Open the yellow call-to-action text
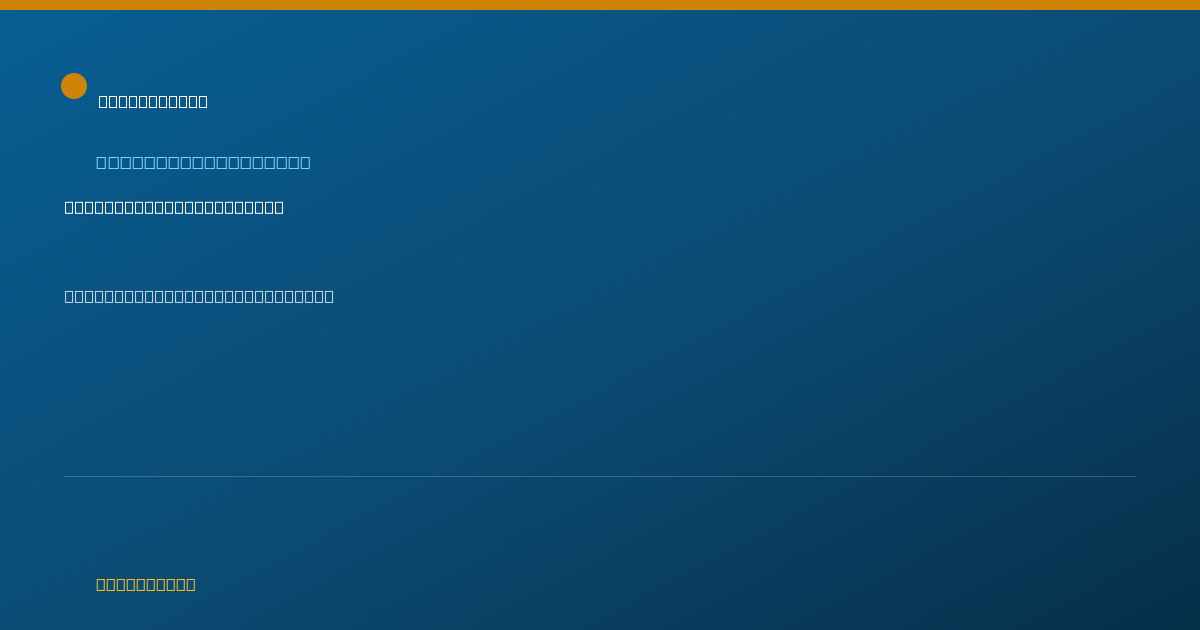The image size is (1200, 630). tap(146, 584)
